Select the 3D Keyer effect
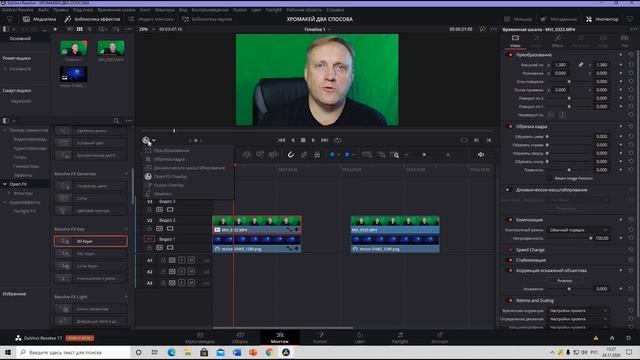The height and width of the screenshot is (360, 640). point(91,242)
